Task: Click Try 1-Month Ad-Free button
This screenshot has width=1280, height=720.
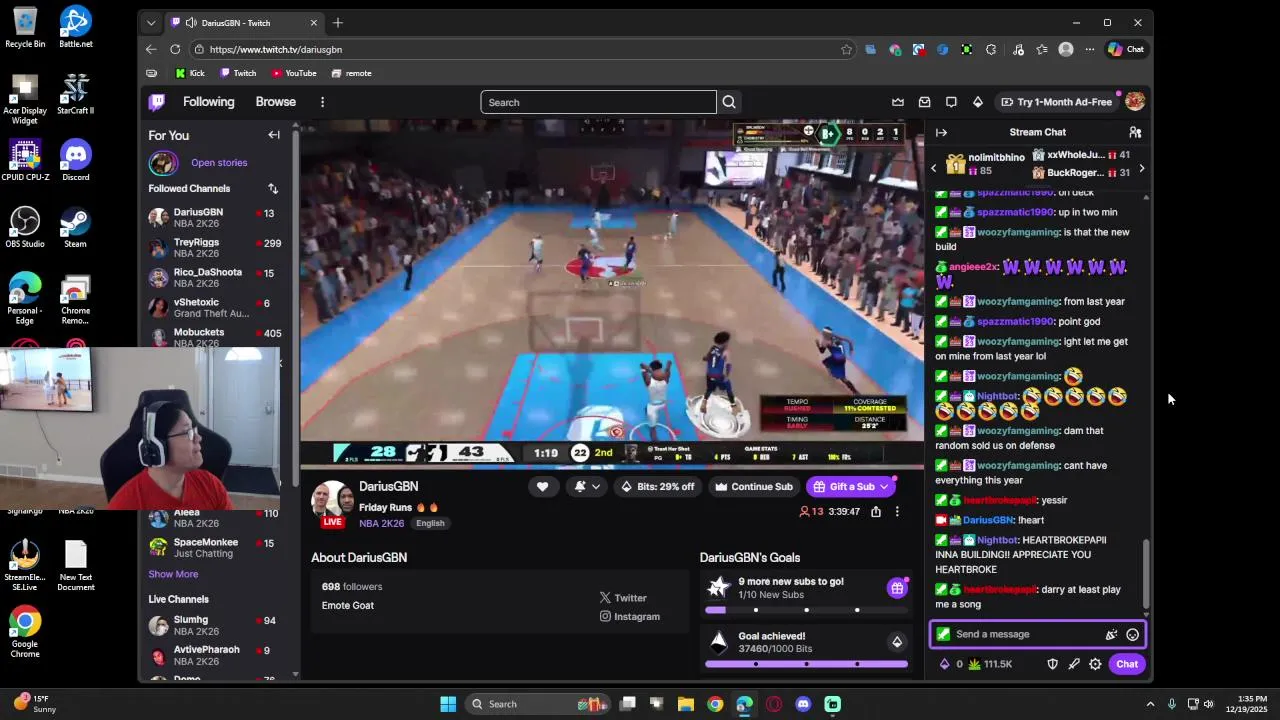Action: 1056,102
